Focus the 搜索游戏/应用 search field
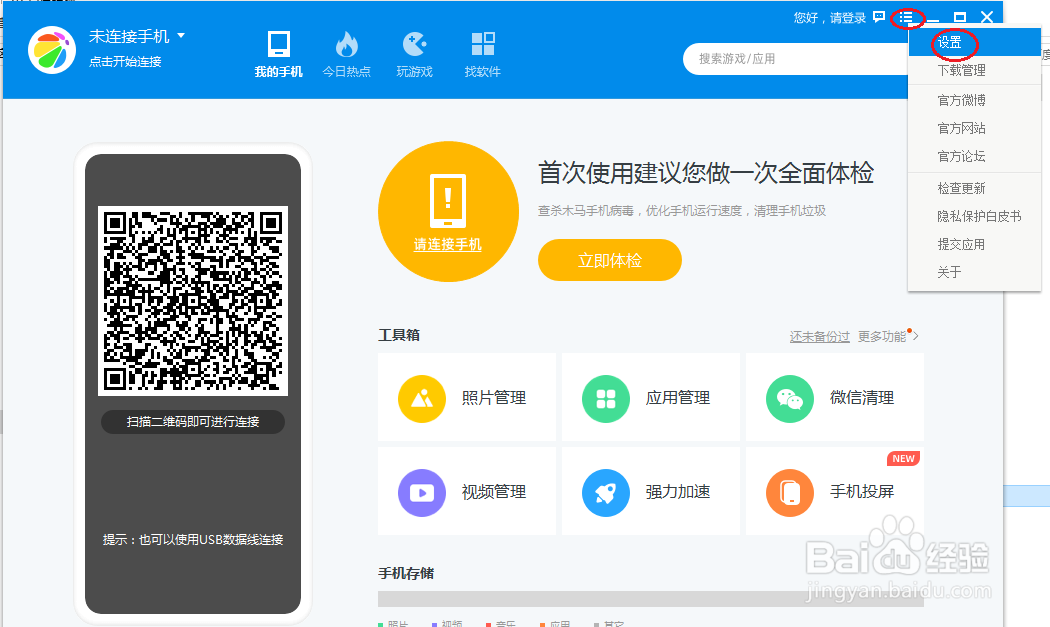Viewport: 1050px width, 627px height. [796, 59]
